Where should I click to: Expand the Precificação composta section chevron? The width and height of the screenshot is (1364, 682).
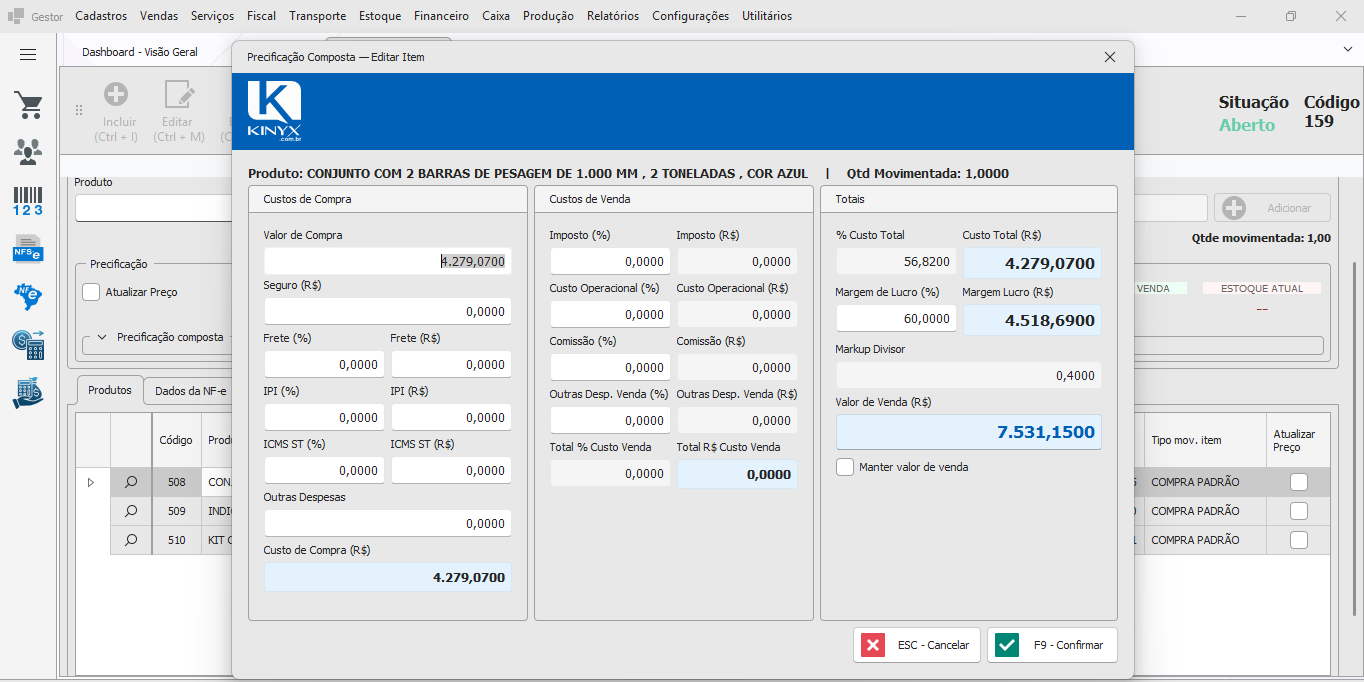coord(102,337)
